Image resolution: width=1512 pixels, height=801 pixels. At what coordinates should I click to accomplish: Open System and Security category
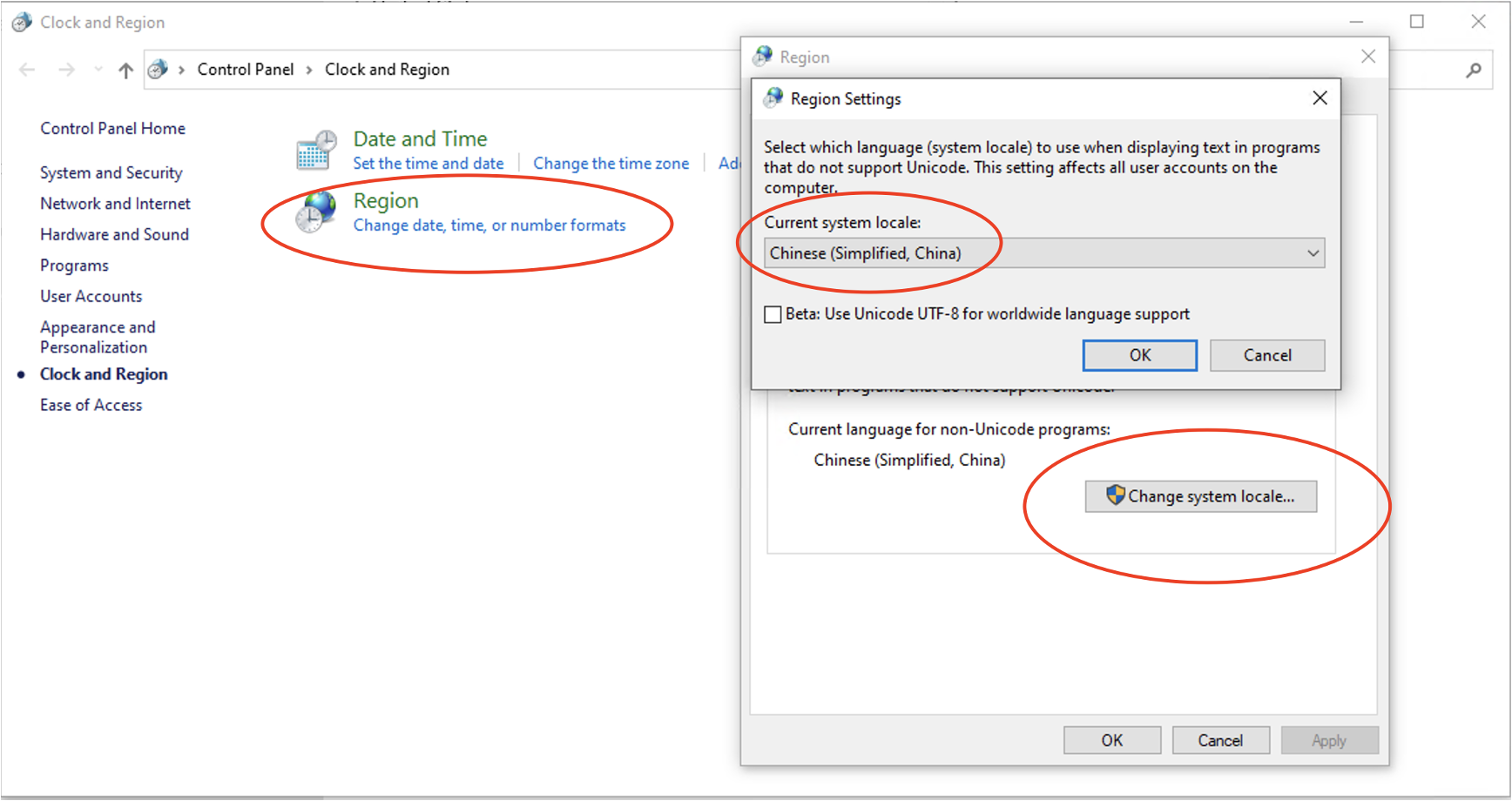[111, 173]
